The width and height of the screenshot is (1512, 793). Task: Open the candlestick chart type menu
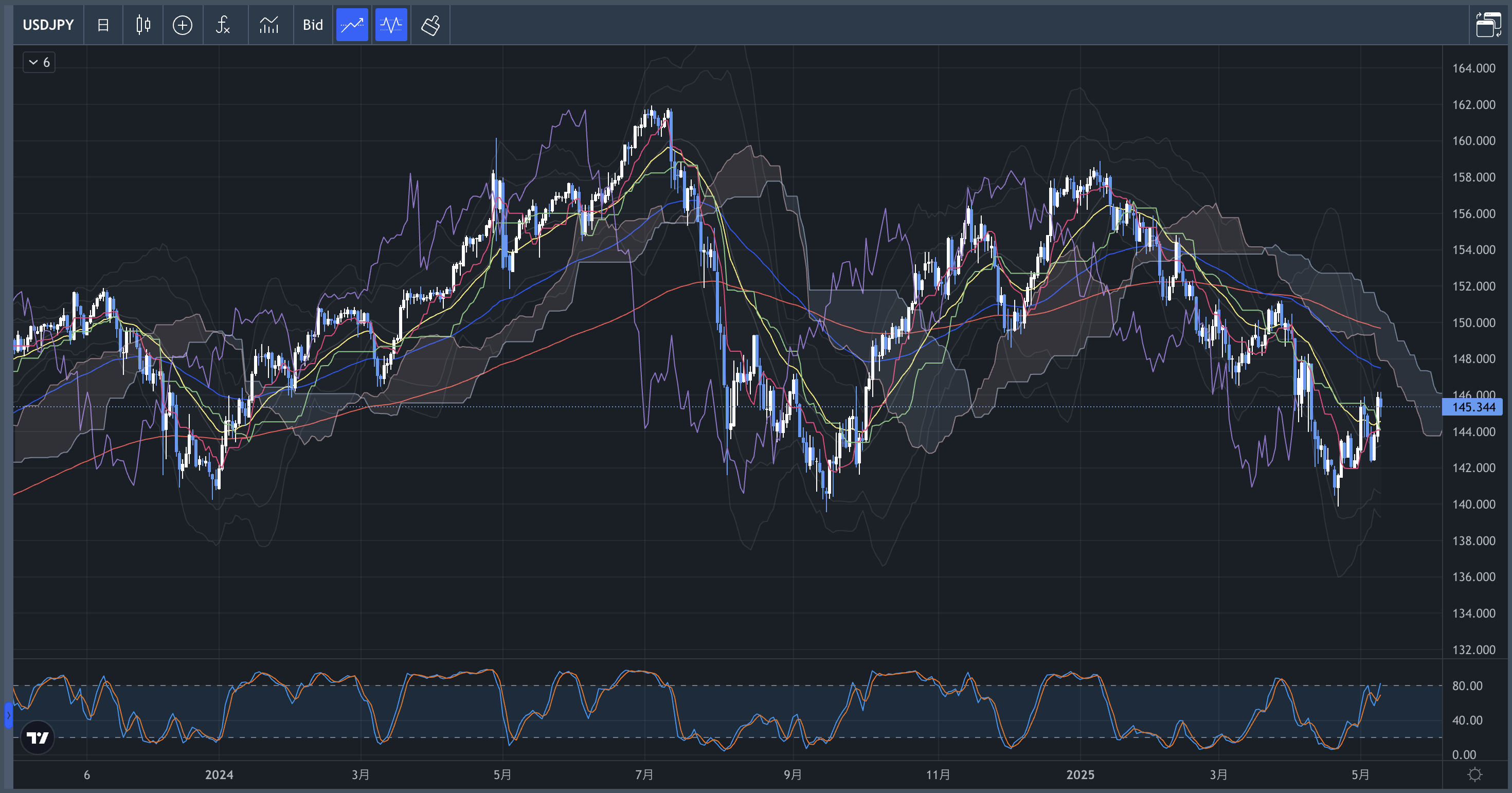[x=142, y=25]
